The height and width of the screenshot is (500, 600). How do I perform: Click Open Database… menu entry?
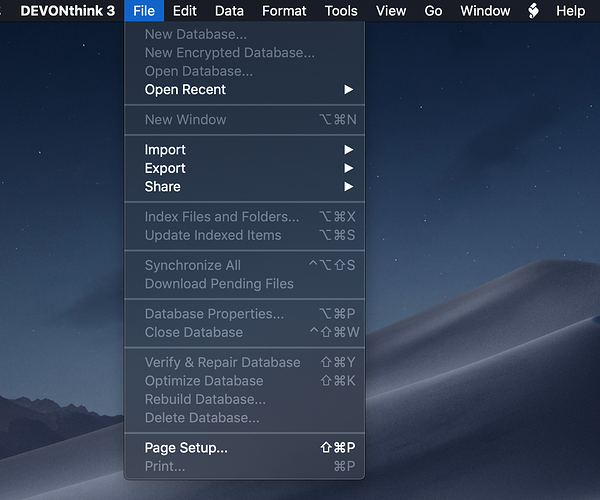click(245, 71)
